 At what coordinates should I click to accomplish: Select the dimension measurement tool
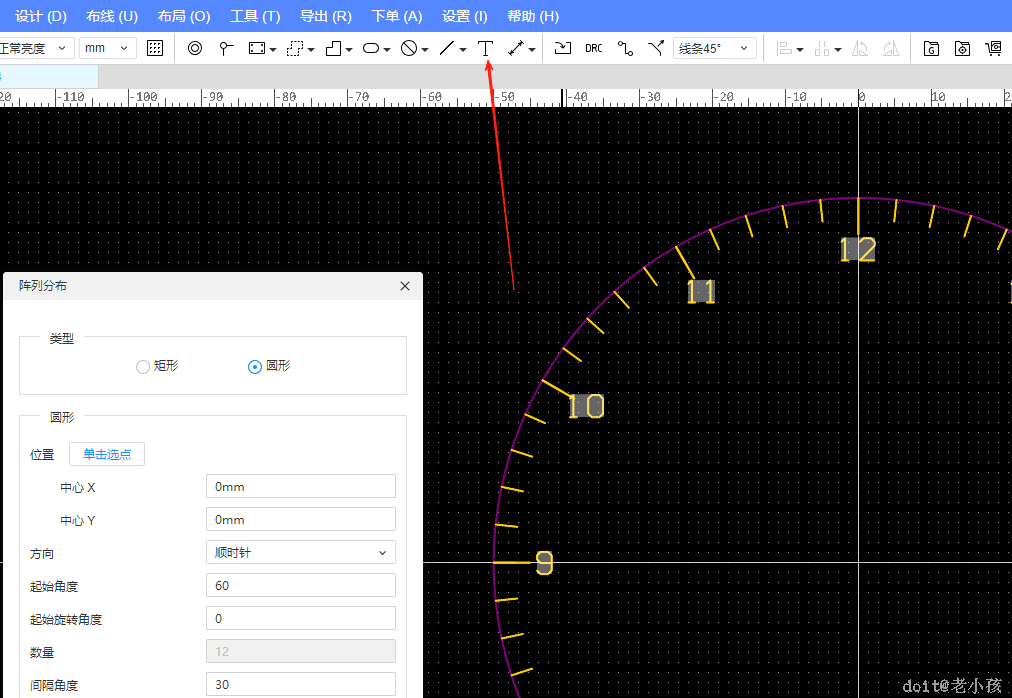[517, 48]
